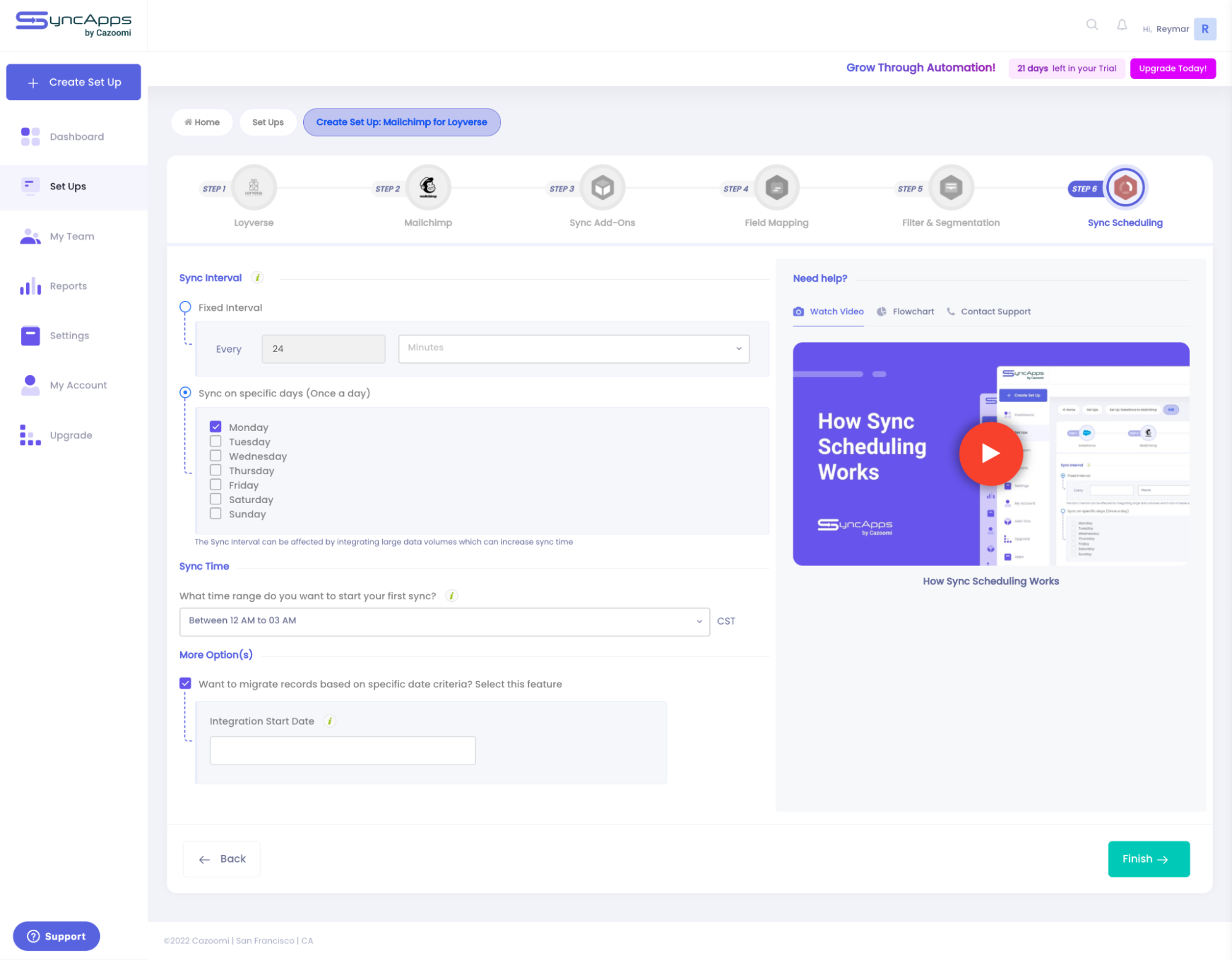Open Dashboard from the sidebar
This screenshot has height=960, width=1232.
(x=74, y=137)
